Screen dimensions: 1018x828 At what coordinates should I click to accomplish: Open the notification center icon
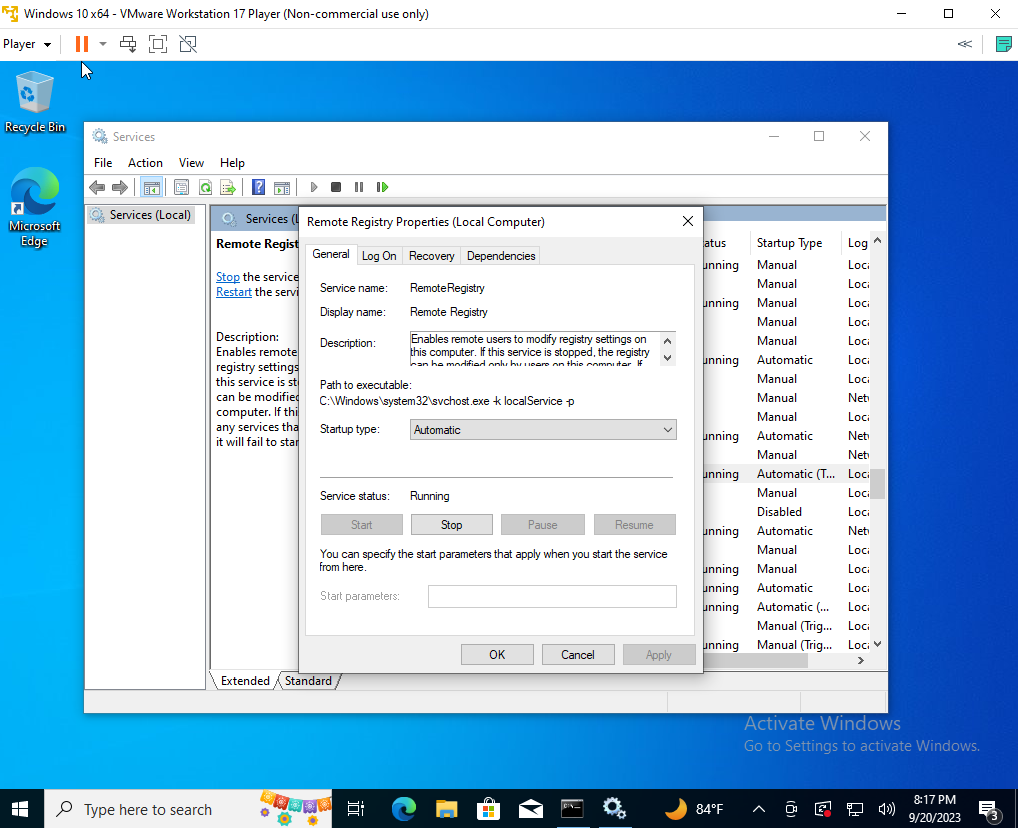point(990,809)
